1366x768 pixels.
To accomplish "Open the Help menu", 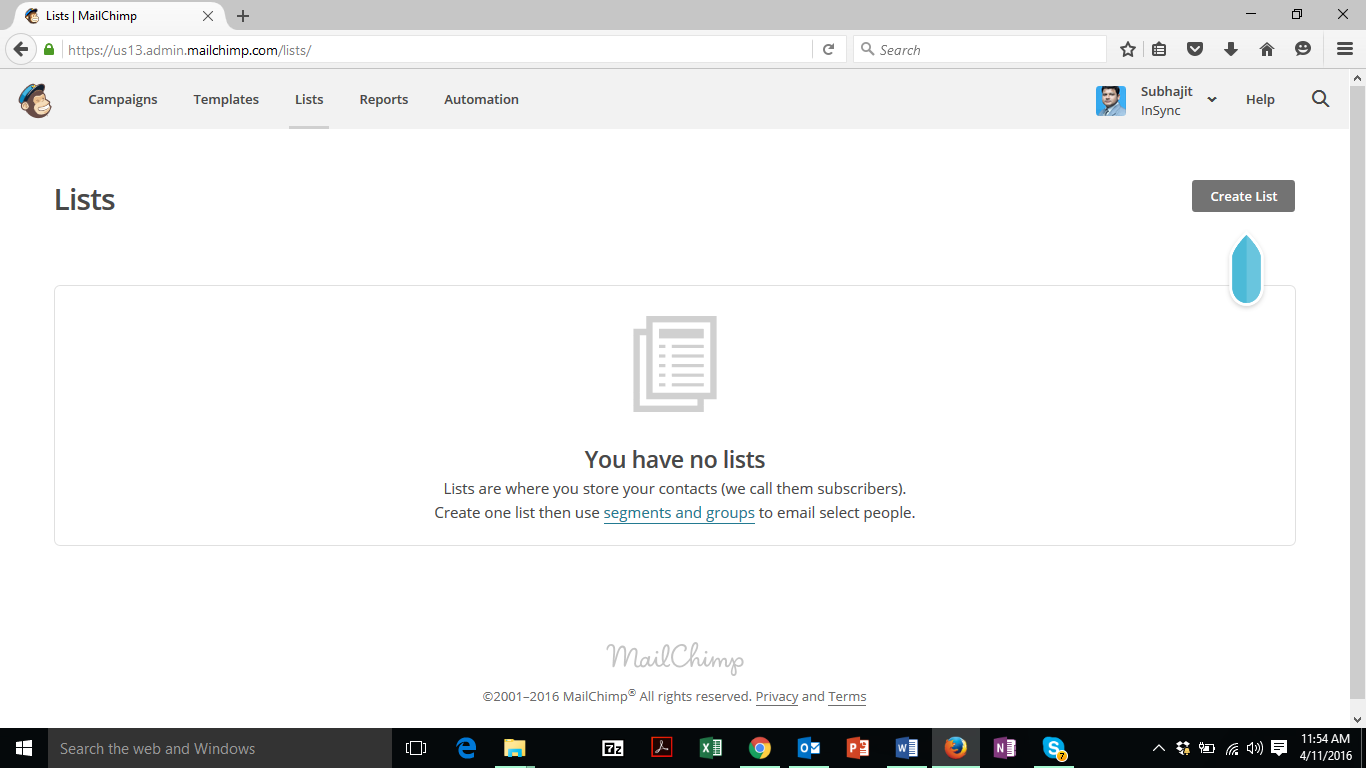I will point(1260,99).
